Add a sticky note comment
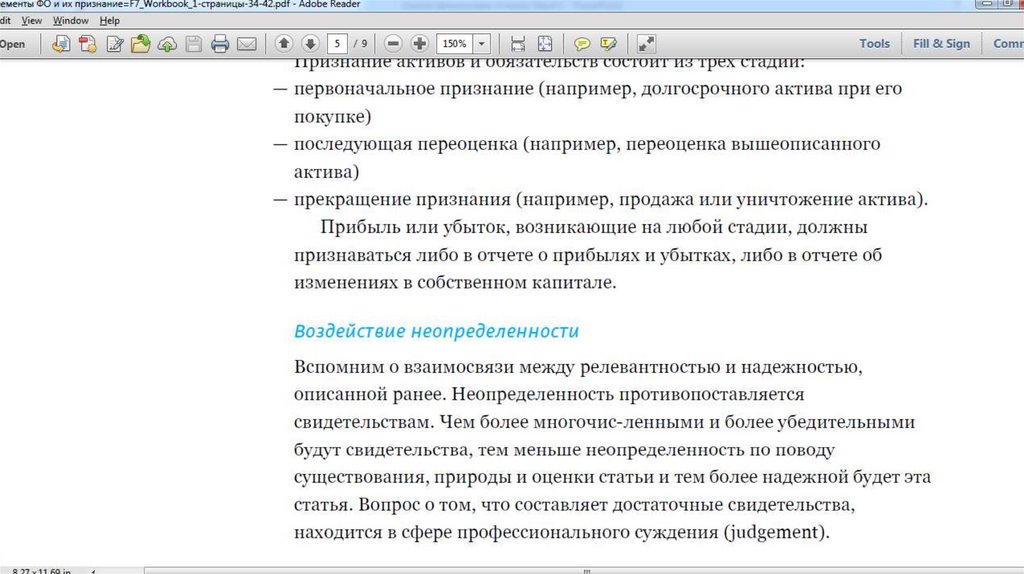 pos(582,44)
